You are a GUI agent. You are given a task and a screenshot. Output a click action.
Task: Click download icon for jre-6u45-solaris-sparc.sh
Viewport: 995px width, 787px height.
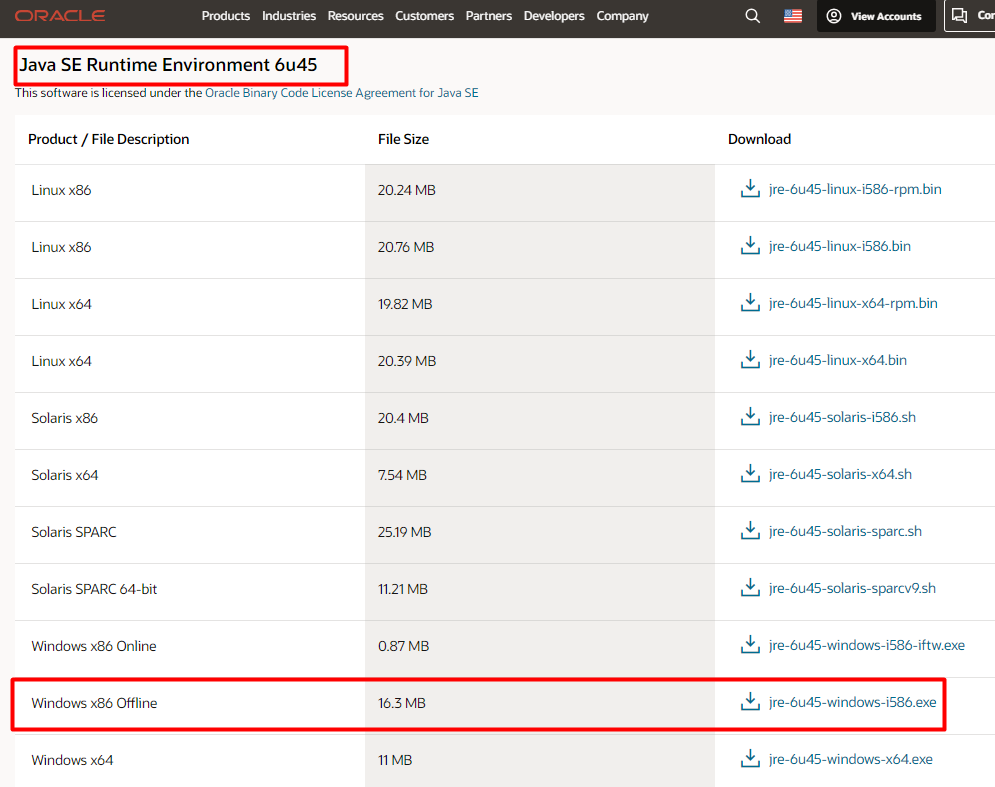(x=750, y=531)
